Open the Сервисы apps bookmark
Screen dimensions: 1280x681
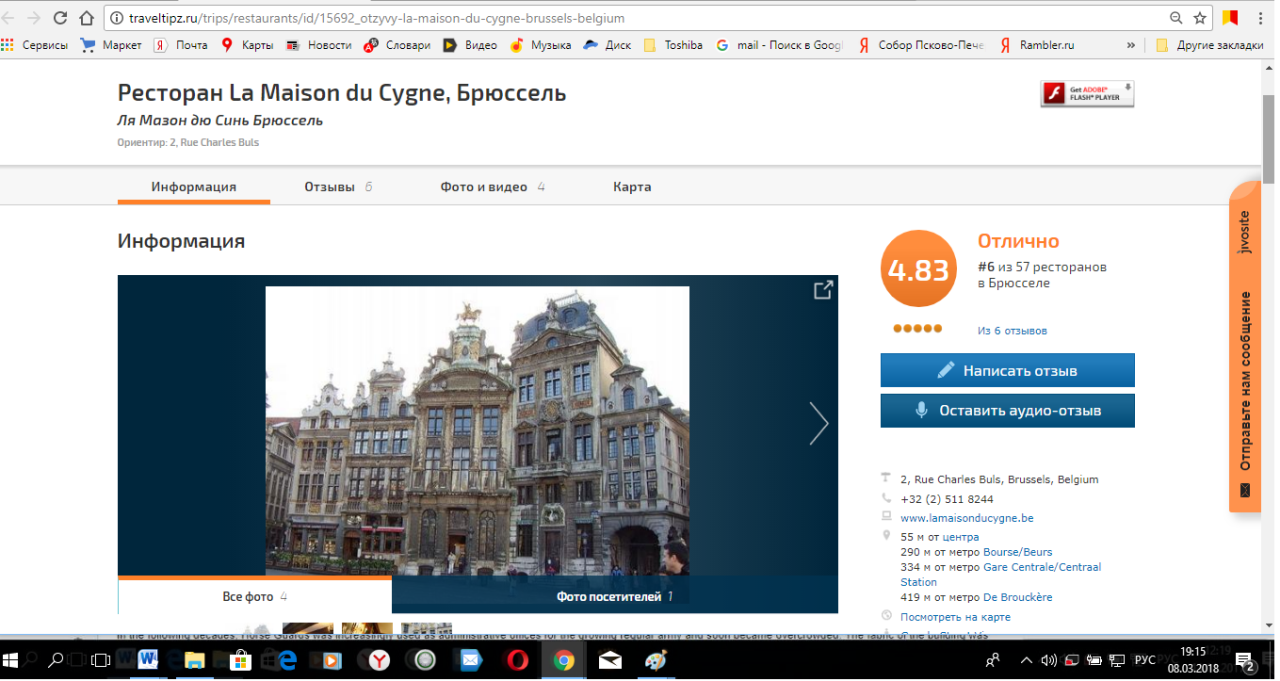35,45
